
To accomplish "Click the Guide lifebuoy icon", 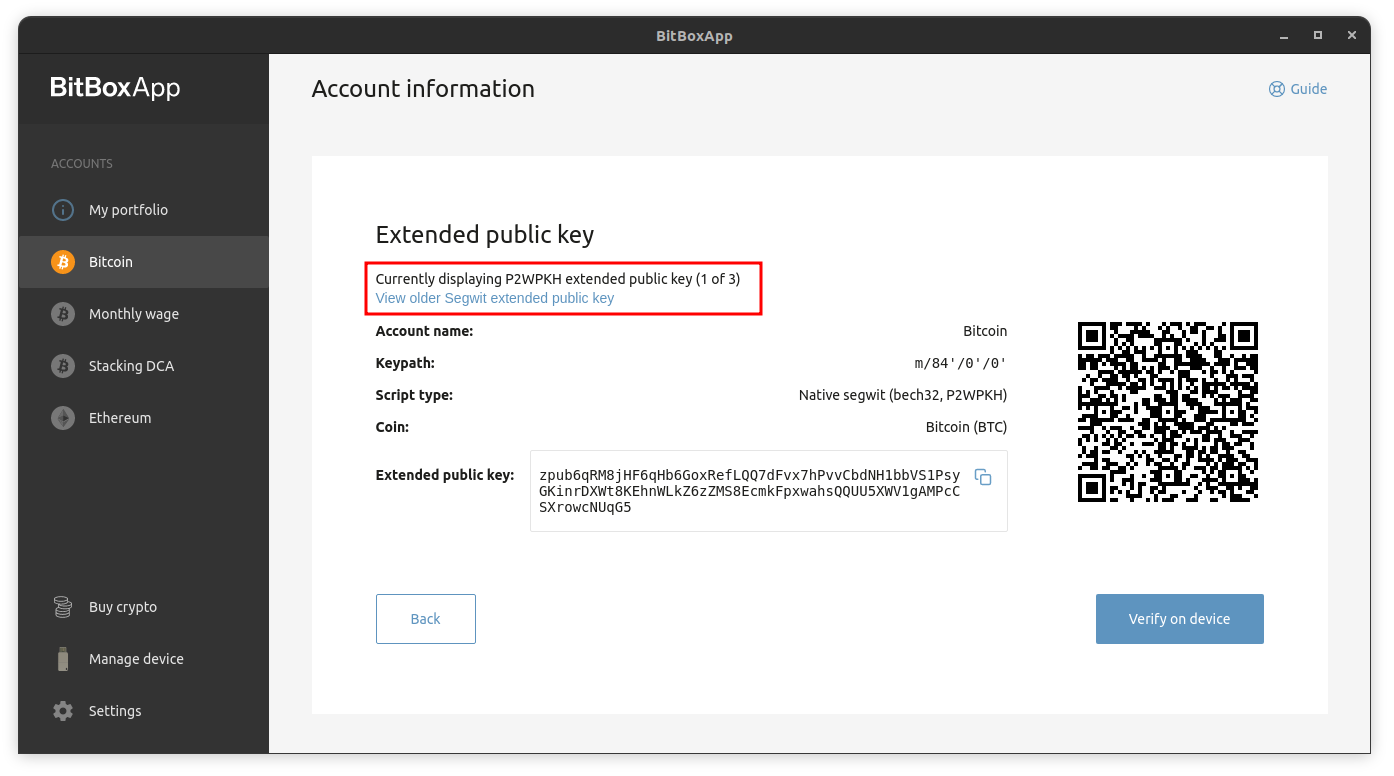I will (x=1277, y=89).
